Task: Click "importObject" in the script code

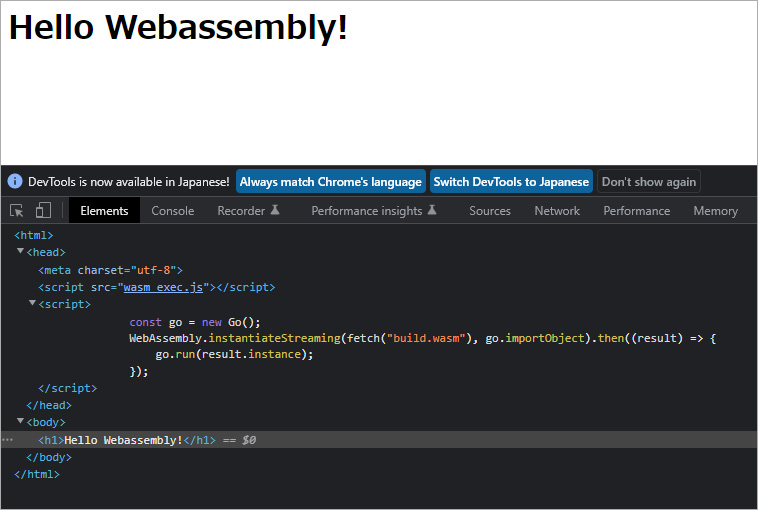Action: [545, 338]
